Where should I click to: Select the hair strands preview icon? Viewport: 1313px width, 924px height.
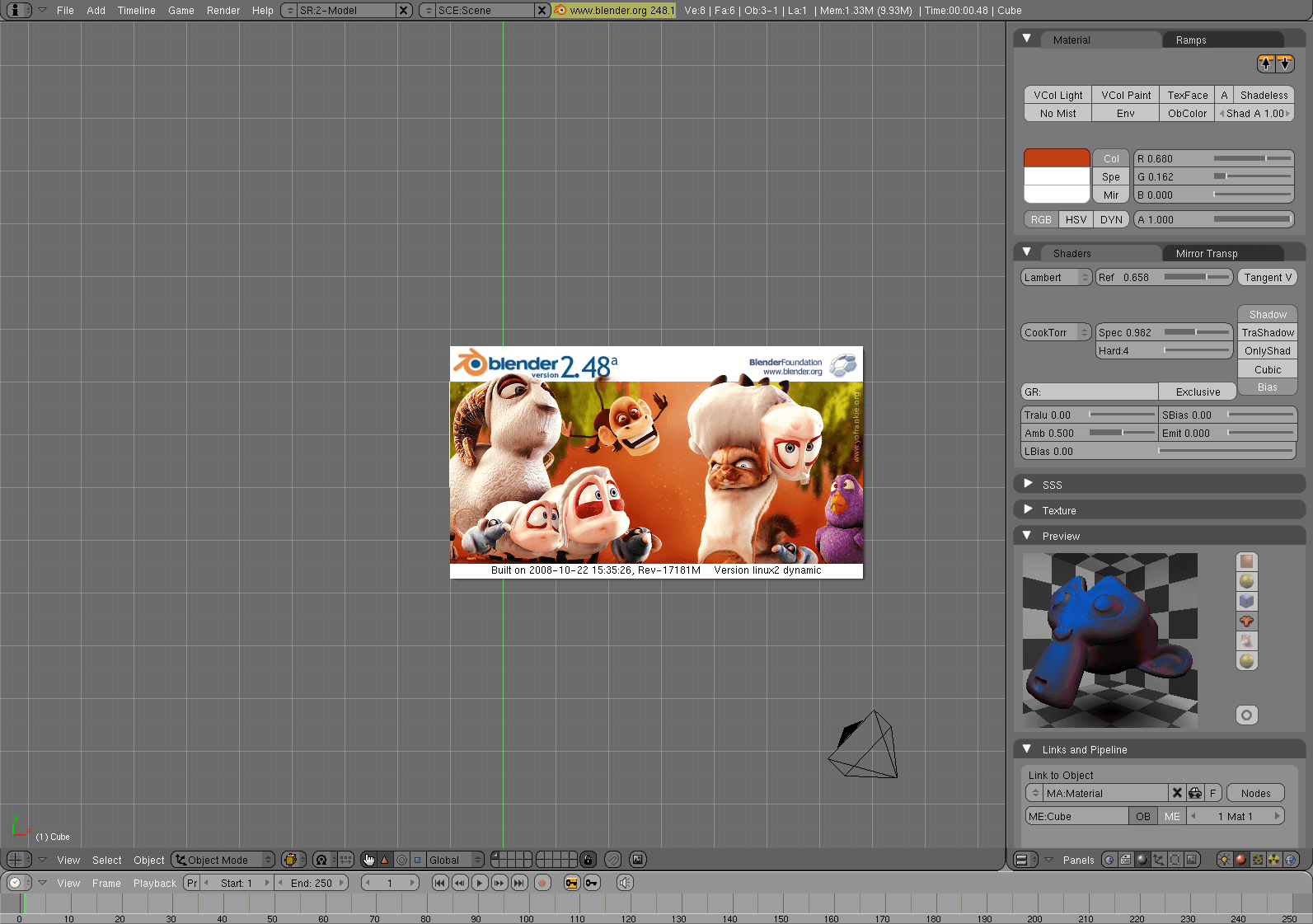1246,640
